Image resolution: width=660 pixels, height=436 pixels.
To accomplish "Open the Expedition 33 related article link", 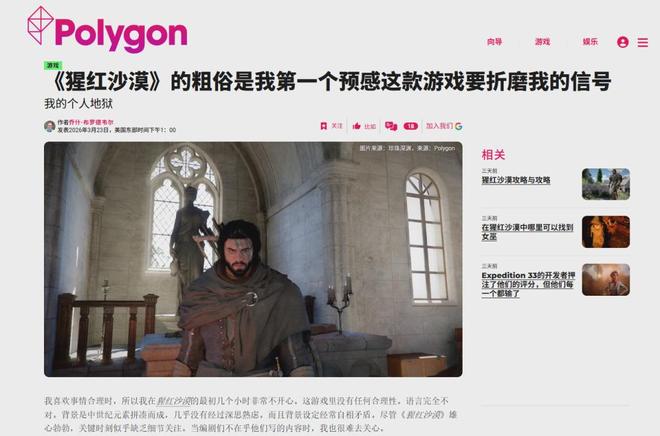I will [x=528, y=284].
